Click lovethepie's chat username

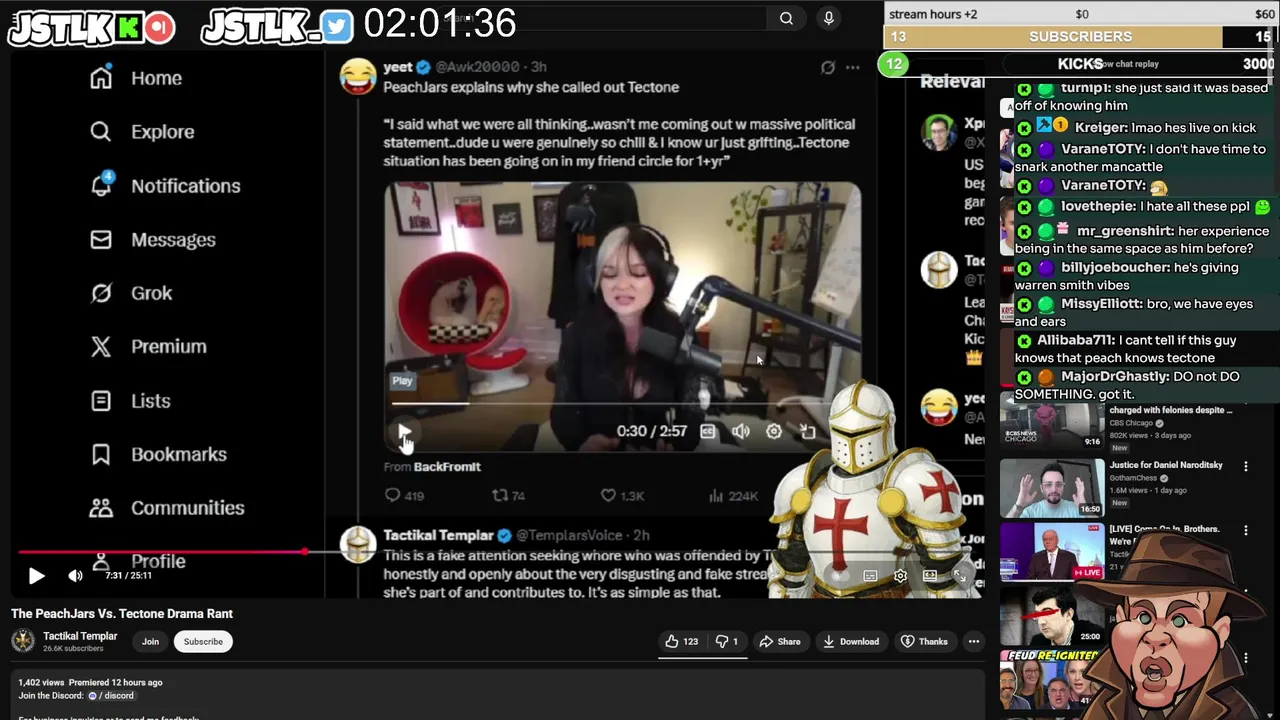tap(1098, 206)
